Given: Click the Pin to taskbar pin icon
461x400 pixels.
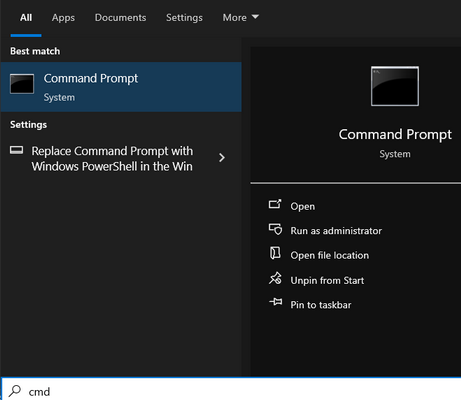Looking at the screenshot, I should 276,302.
